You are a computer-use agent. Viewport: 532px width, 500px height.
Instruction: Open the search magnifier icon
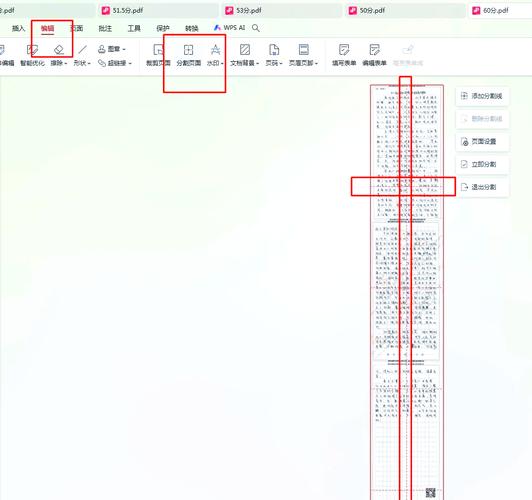pos(256,28)
